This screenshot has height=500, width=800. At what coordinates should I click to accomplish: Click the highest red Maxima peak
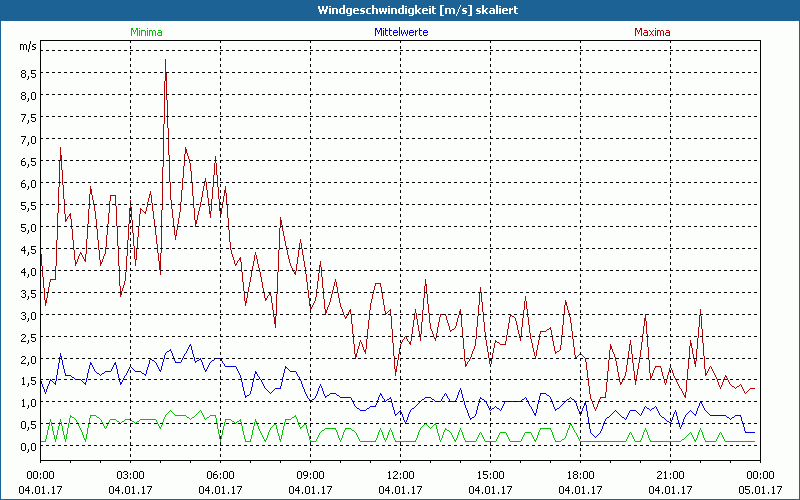pos(165,61)
